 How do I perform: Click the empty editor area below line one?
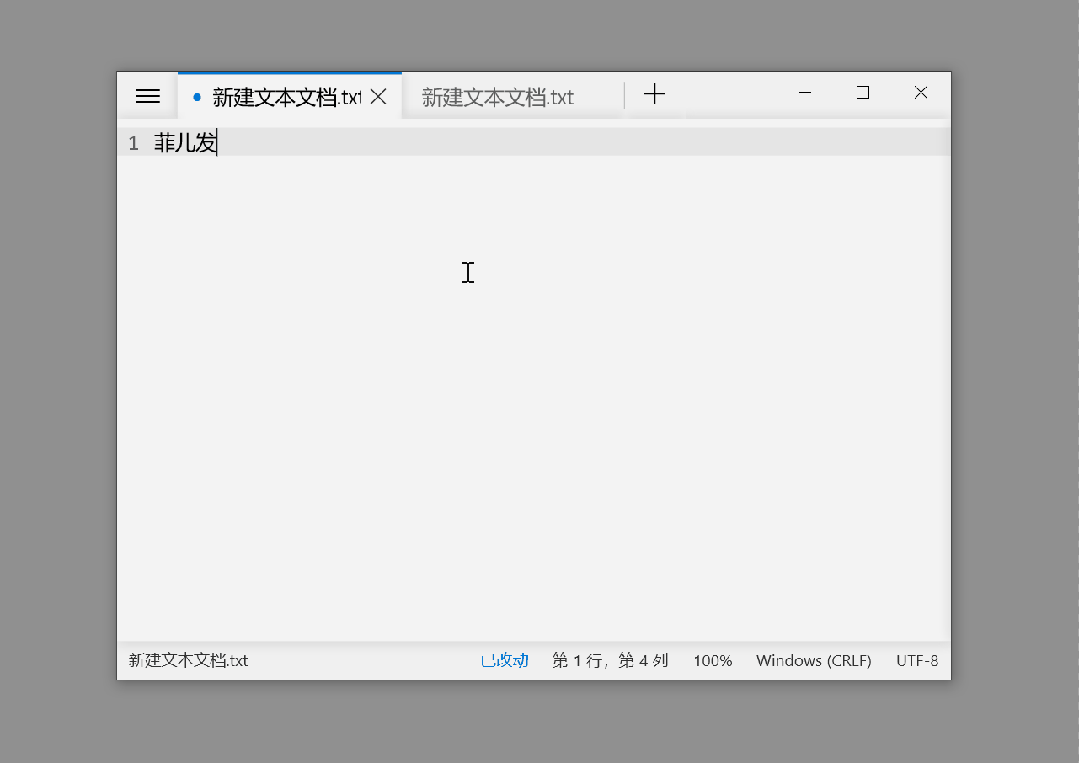click(x=534, y=398)
